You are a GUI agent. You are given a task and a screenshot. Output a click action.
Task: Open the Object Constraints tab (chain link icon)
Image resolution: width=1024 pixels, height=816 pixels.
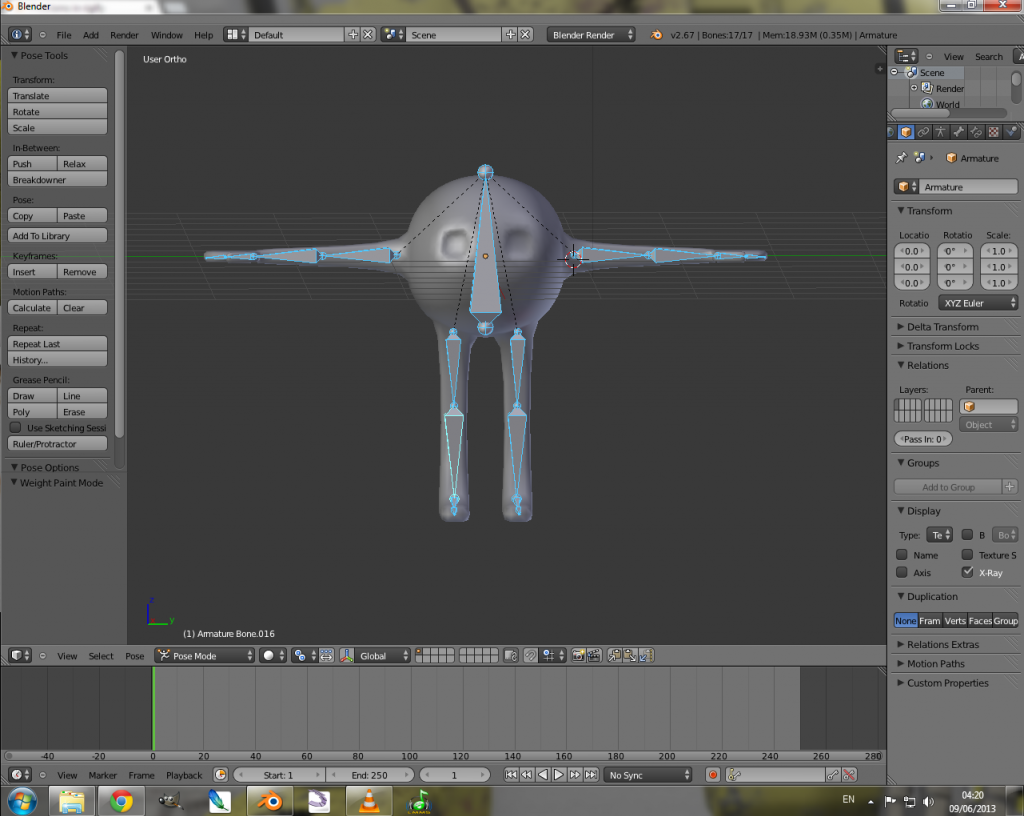(x=923, y=132)
